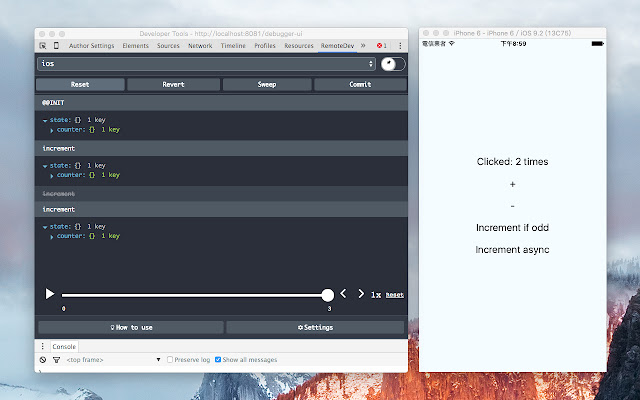Uncheck Show all messages checkbox
This screenshot has width=640, height=400.
218,360
